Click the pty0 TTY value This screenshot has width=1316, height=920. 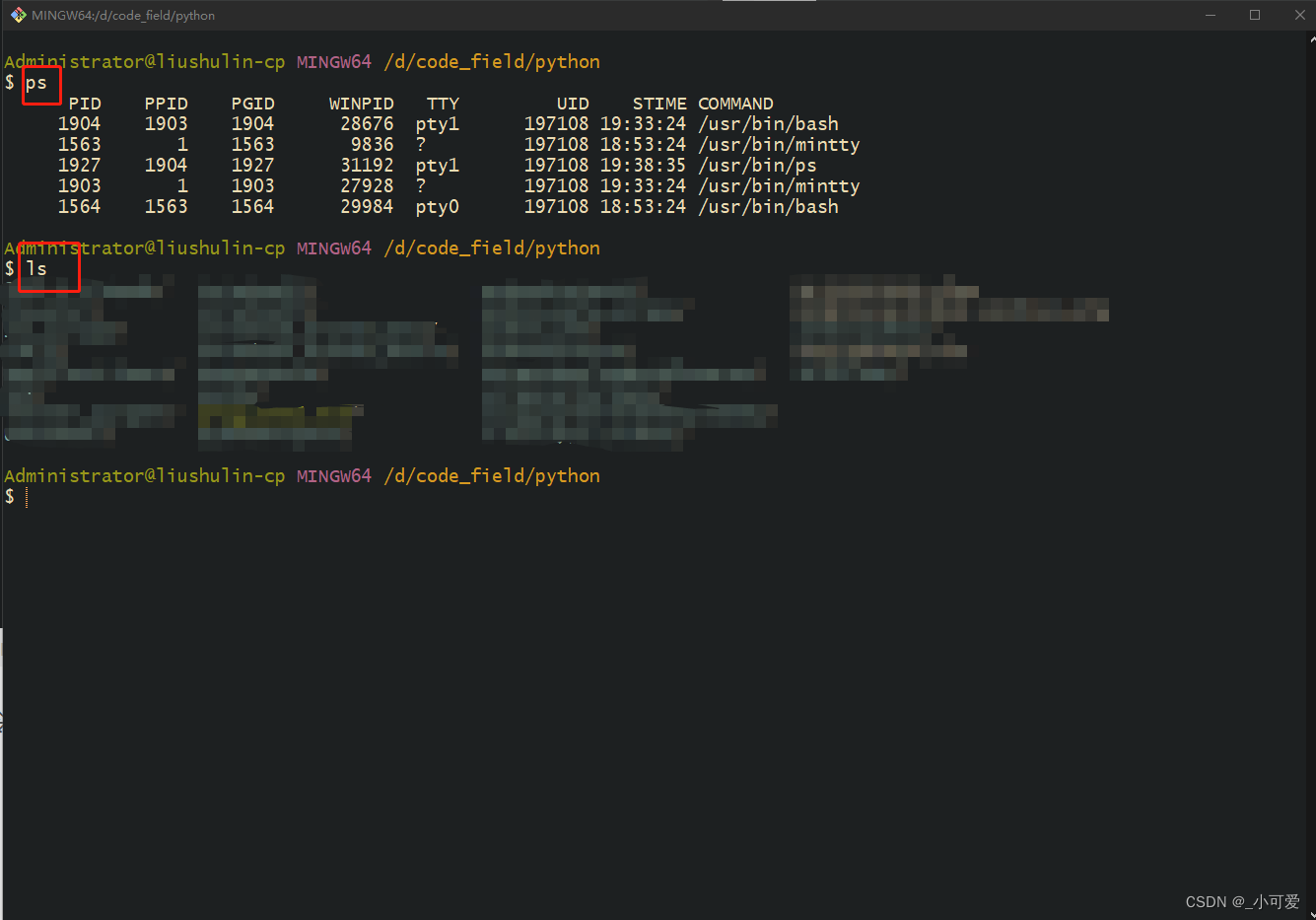438,207
